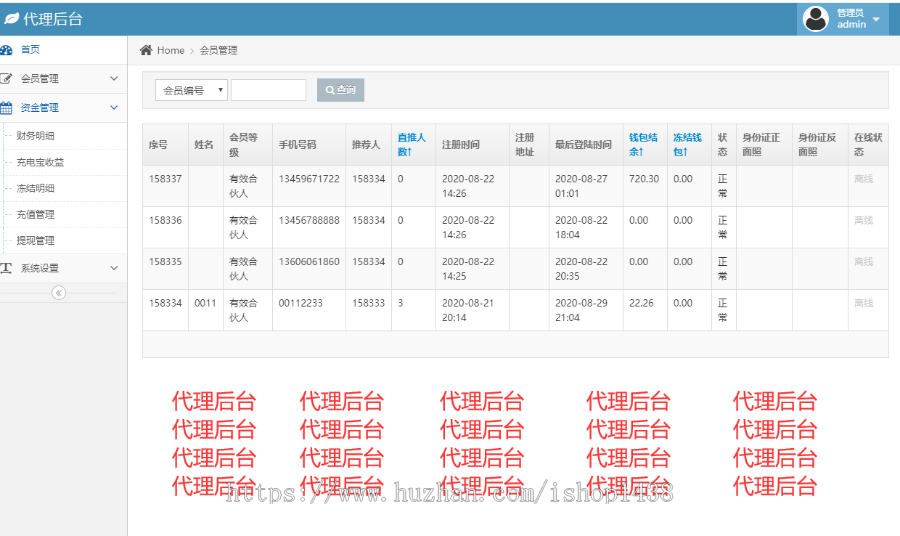The height and width of the screenshot is (536, 900).
Task: Expand the 系统设置 sidebar chevron
Action: (114, 268)
